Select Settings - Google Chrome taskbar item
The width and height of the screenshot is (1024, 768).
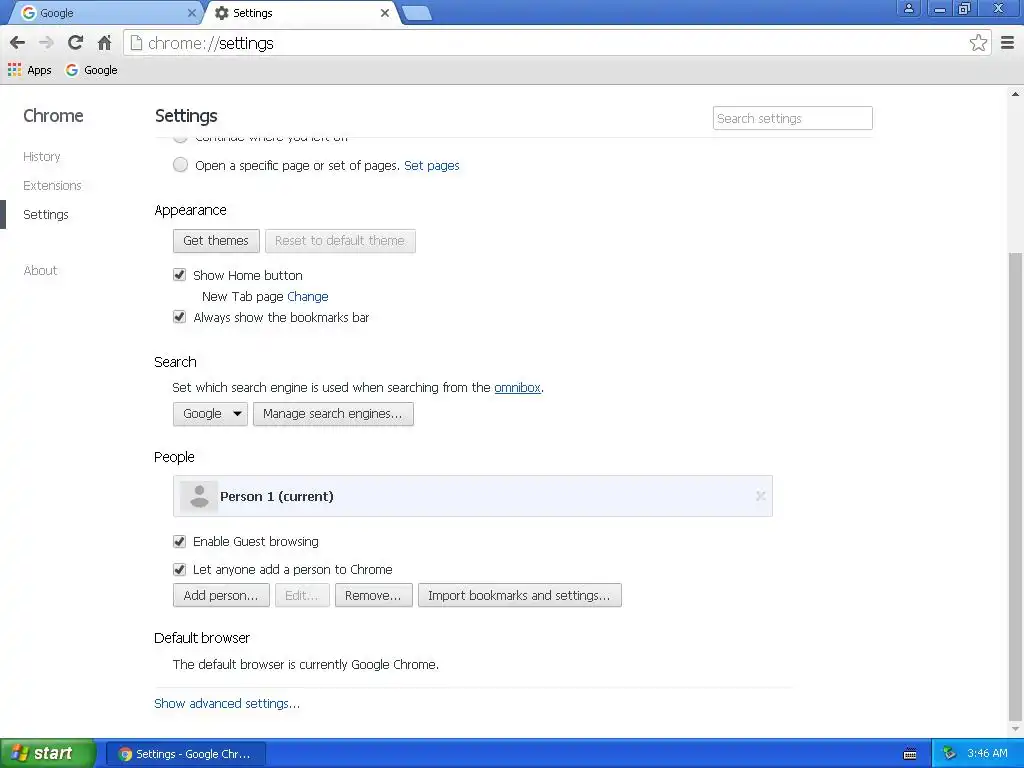tap(185, 754)
